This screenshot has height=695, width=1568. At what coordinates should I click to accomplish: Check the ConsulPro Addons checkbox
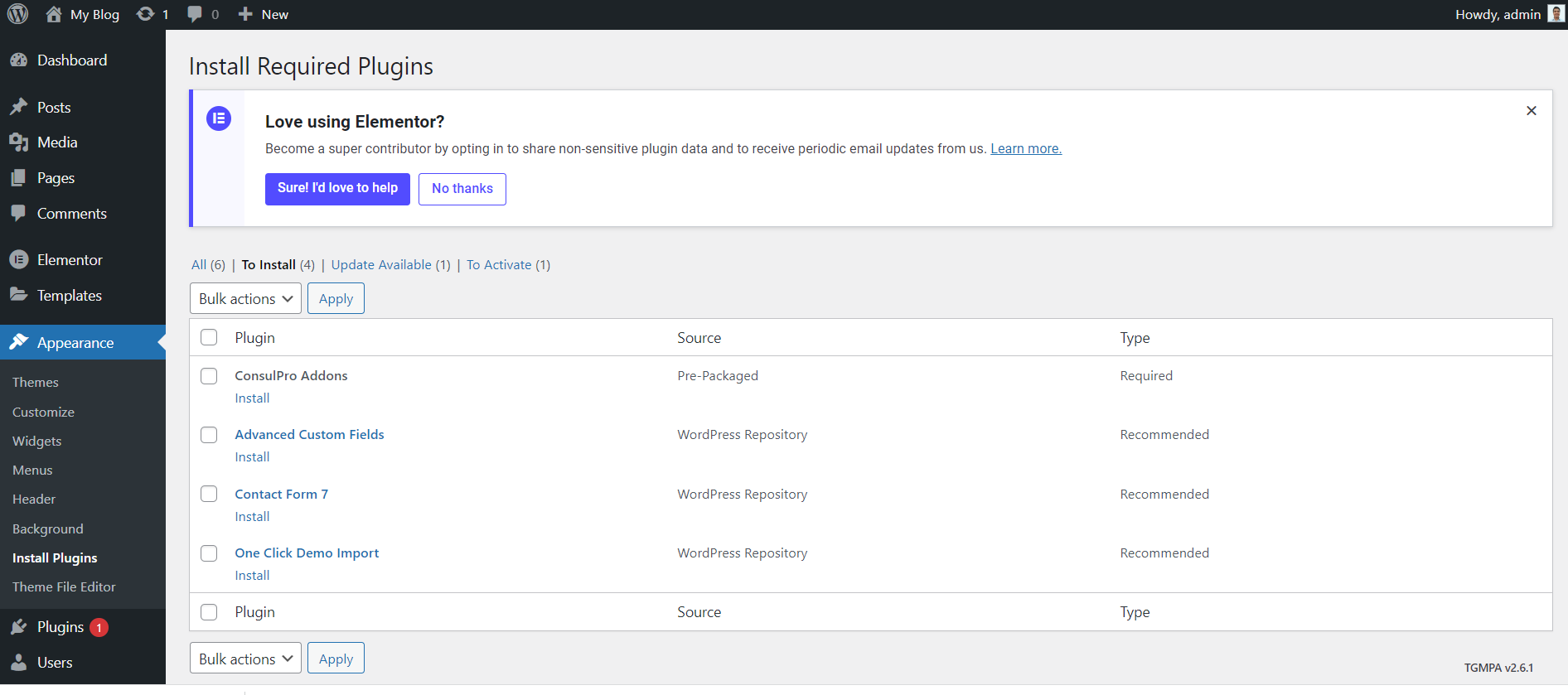[x=209, y=376]
